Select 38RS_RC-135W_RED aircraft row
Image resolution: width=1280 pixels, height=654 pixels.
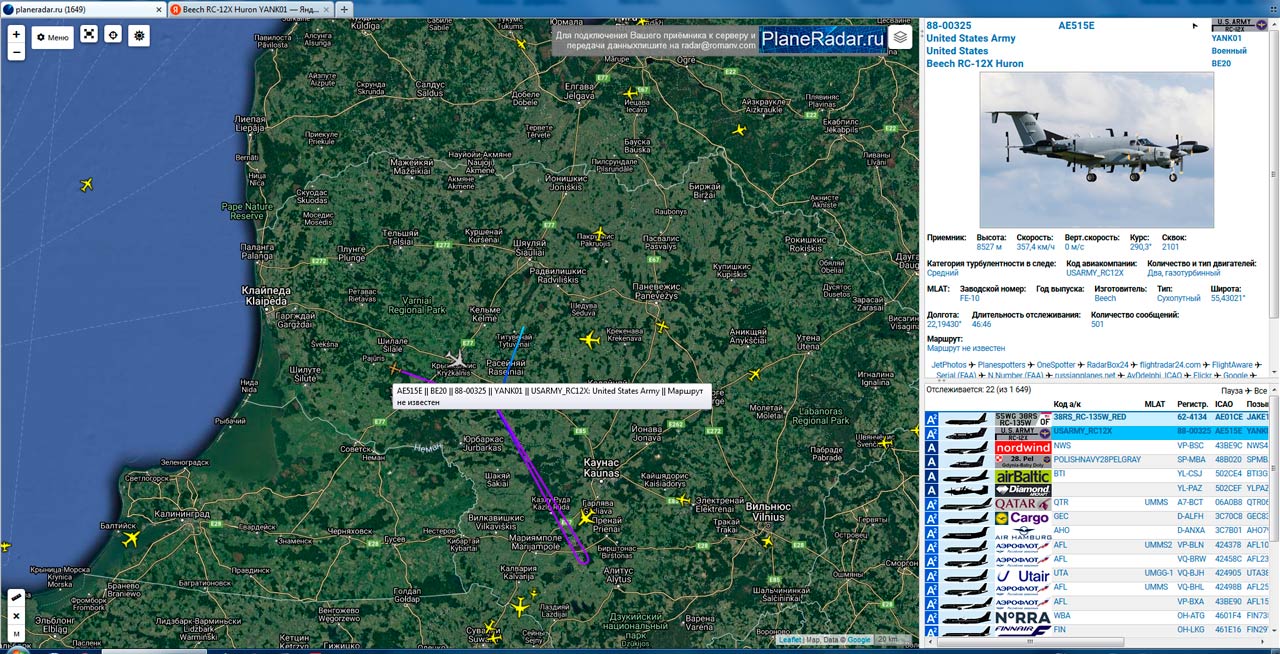point(1097,418)
